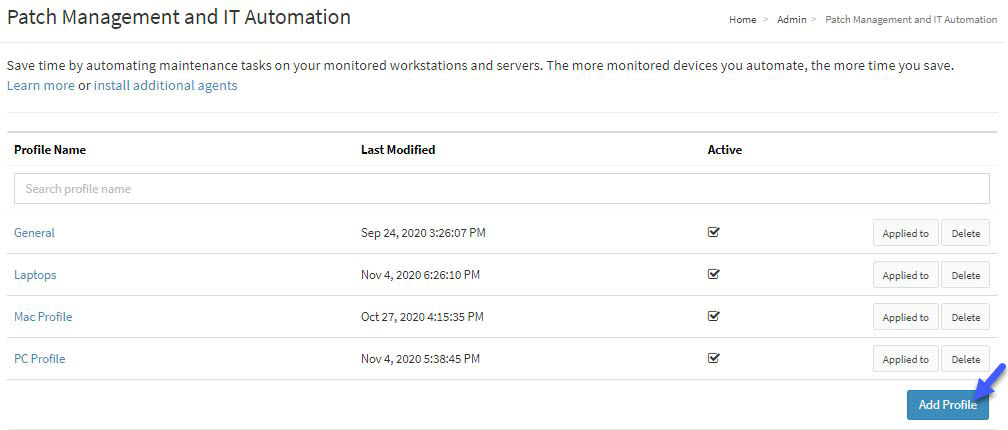
Task: Delete the Mac Profile
Action: tap(965, 317)
